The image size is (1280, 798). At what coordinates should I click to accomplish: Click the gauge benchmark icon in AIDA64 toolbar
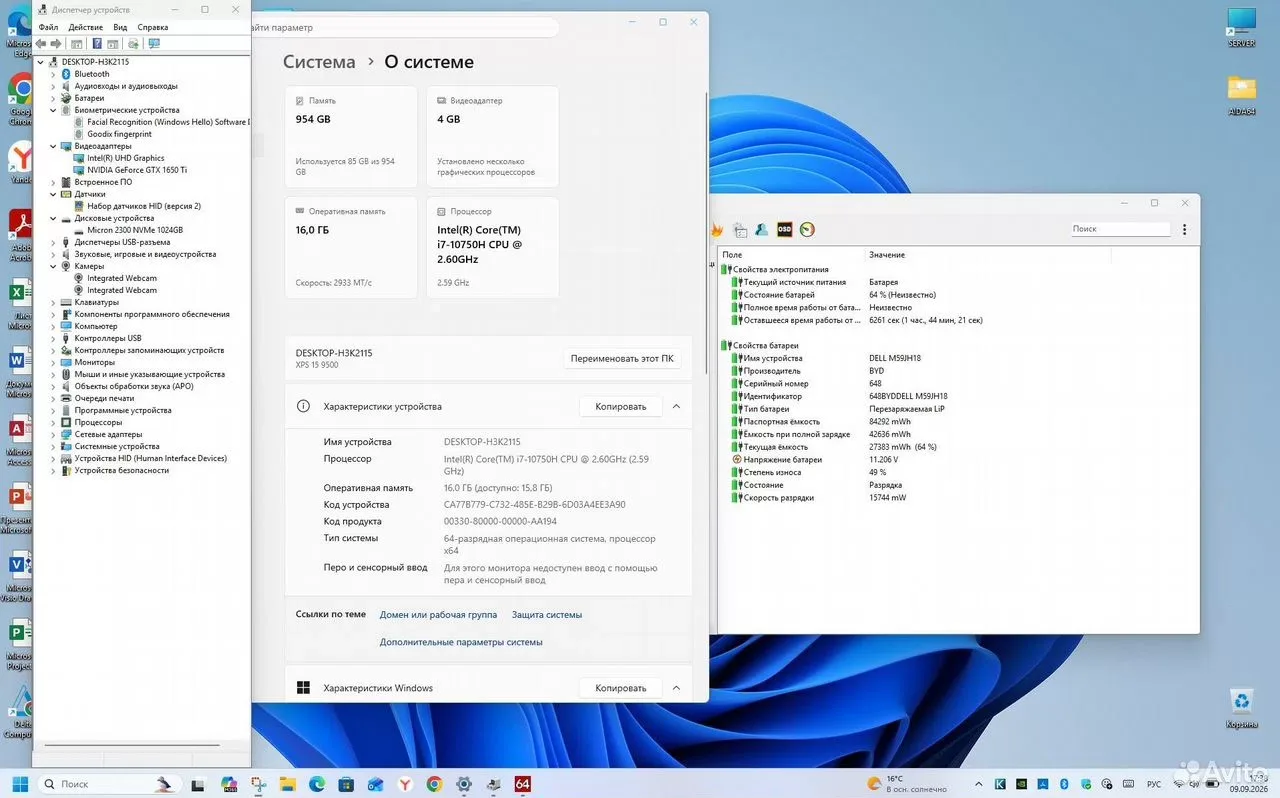point(807,229)
